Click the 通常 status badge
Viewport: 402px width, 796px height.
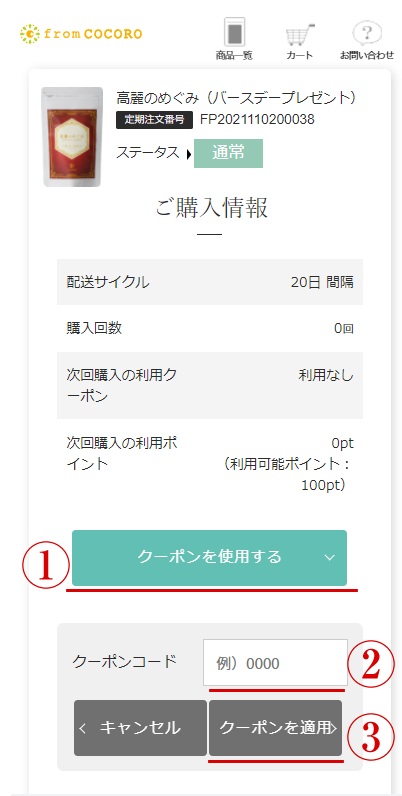tap(228, 153)
